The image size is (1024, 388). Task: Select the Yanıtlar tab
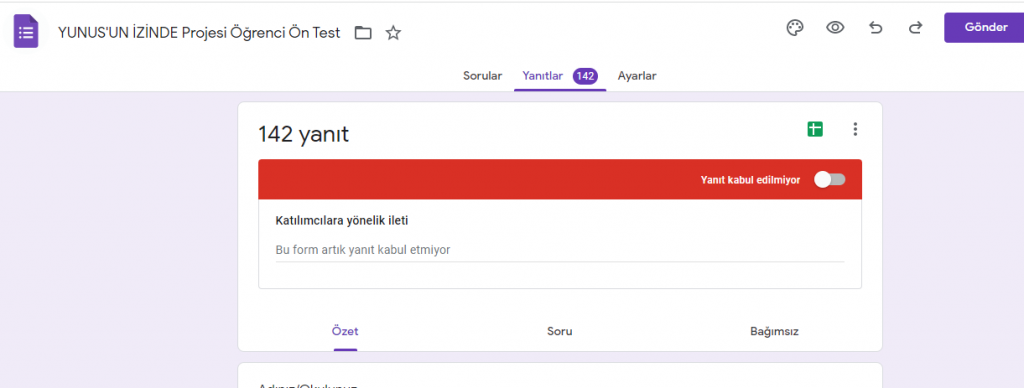coord(560,76)
